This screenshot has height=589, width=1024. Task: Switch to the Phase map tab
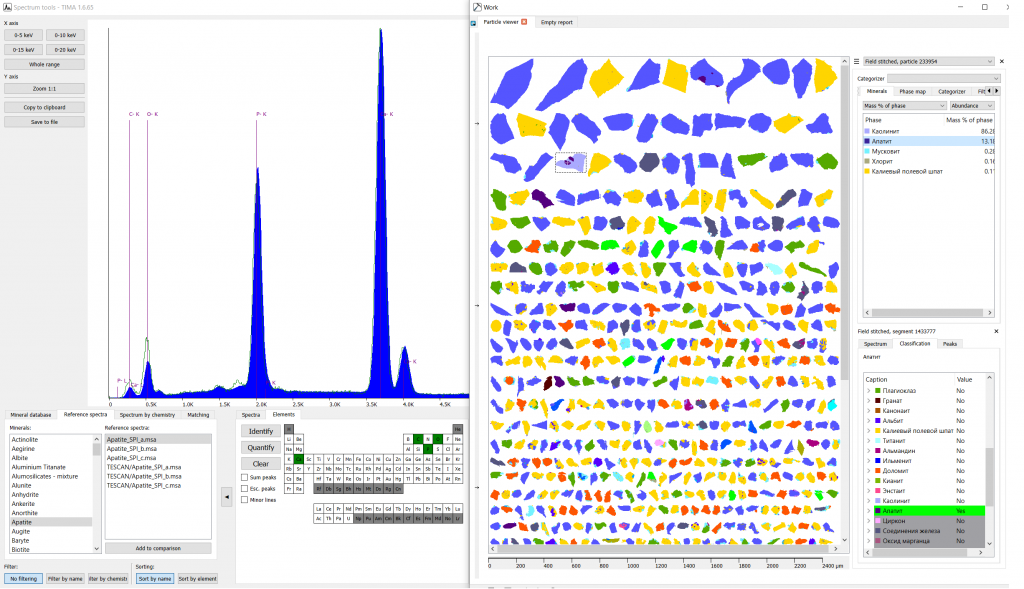pyautogui.click(x=912, y=91)
